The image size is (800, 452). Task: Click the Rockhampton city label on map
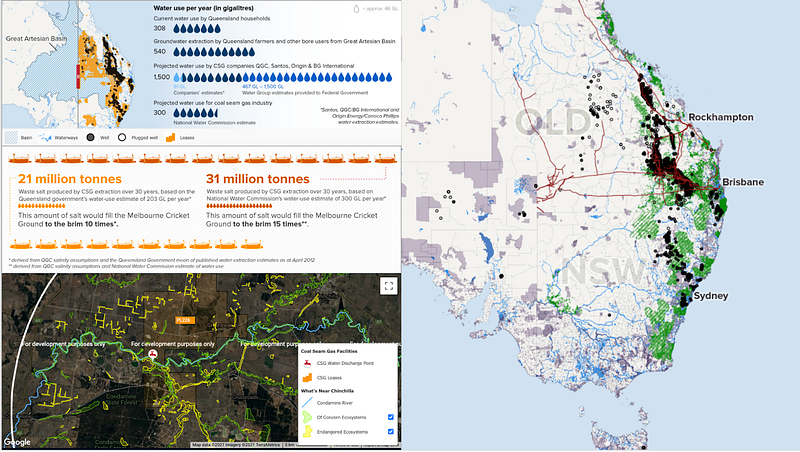click(x=720, y=117)
